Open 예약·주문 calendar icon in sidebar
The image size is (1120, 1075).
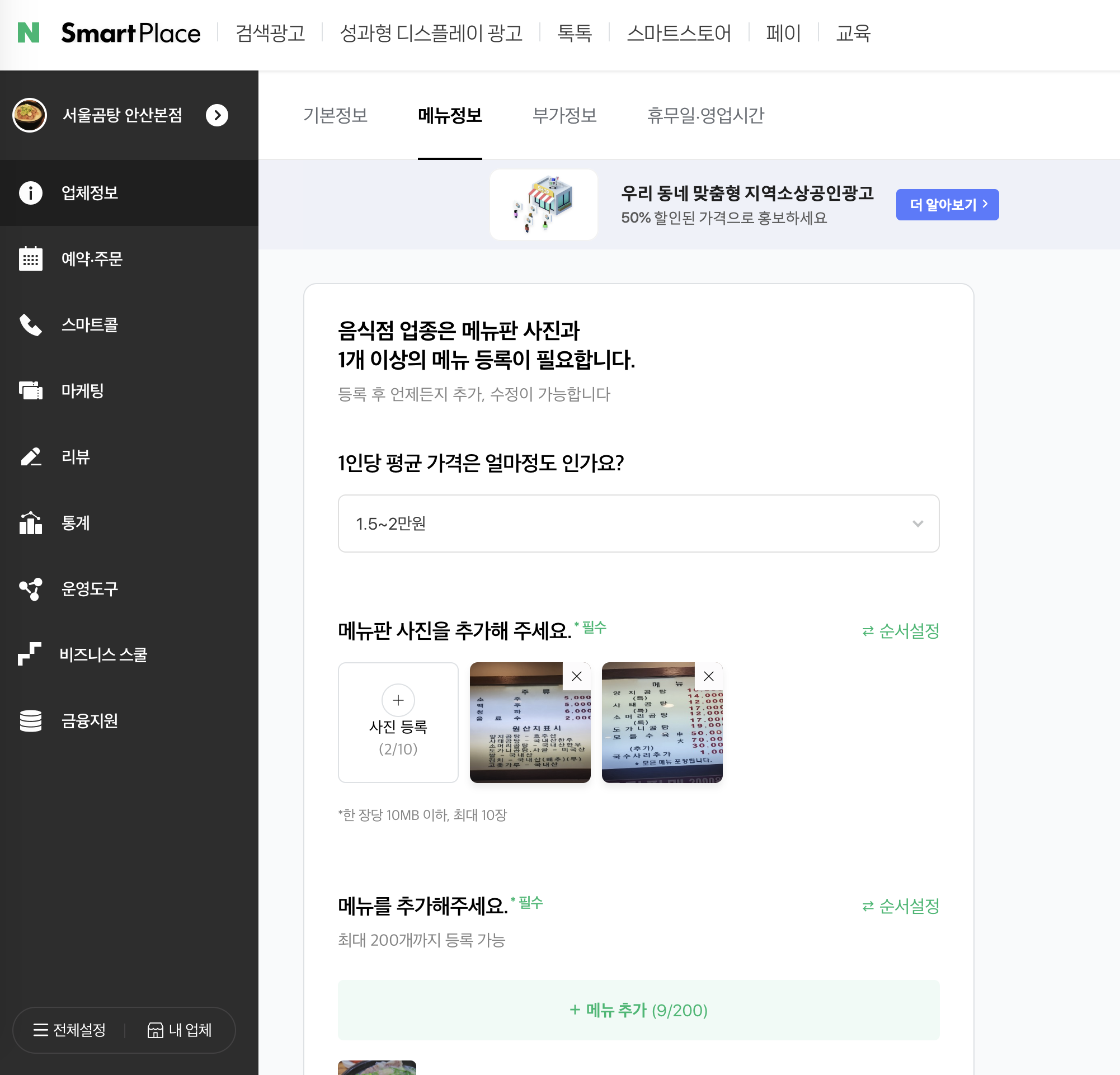[x=30, y=259]
